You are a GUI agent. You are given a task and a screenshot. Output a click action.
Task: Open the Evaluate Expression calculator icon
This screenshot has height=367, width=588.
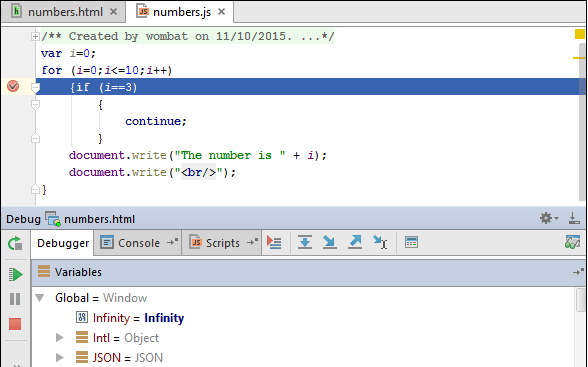tap(411, 243)
